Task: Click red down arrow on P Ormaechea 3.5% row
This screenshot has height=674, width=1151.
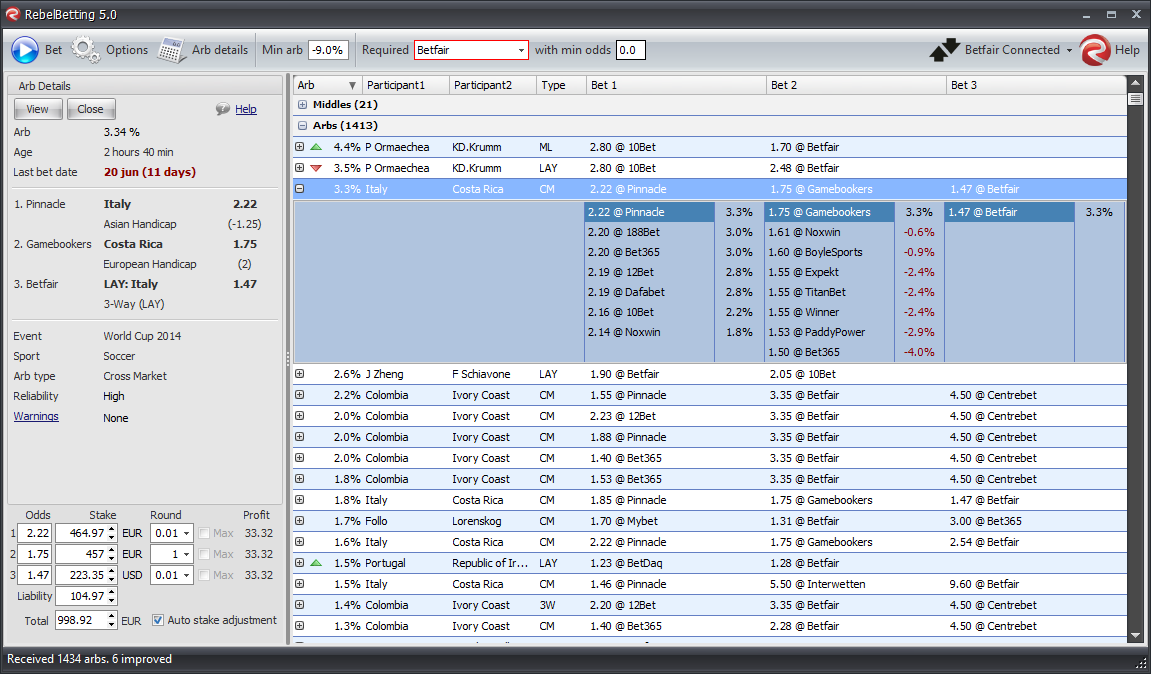Action: [x=316, y=168]
